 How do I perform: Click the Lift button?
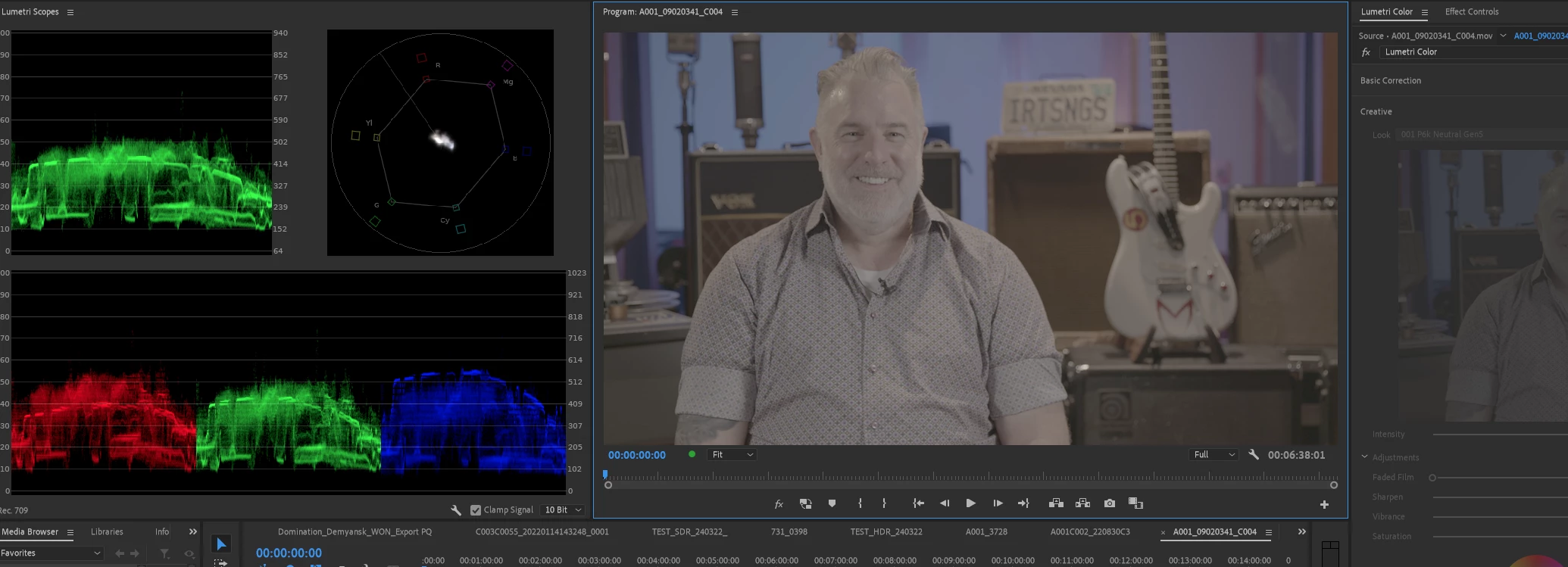[x=1056, y=503]
